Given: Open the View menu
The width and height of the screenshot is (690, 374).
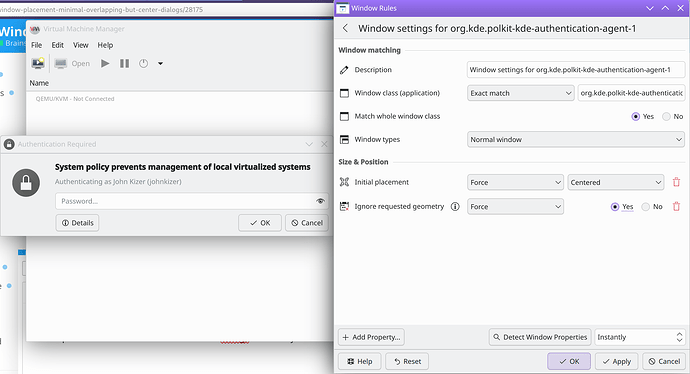Looking at the screenshot, I should tap(81, 45).
